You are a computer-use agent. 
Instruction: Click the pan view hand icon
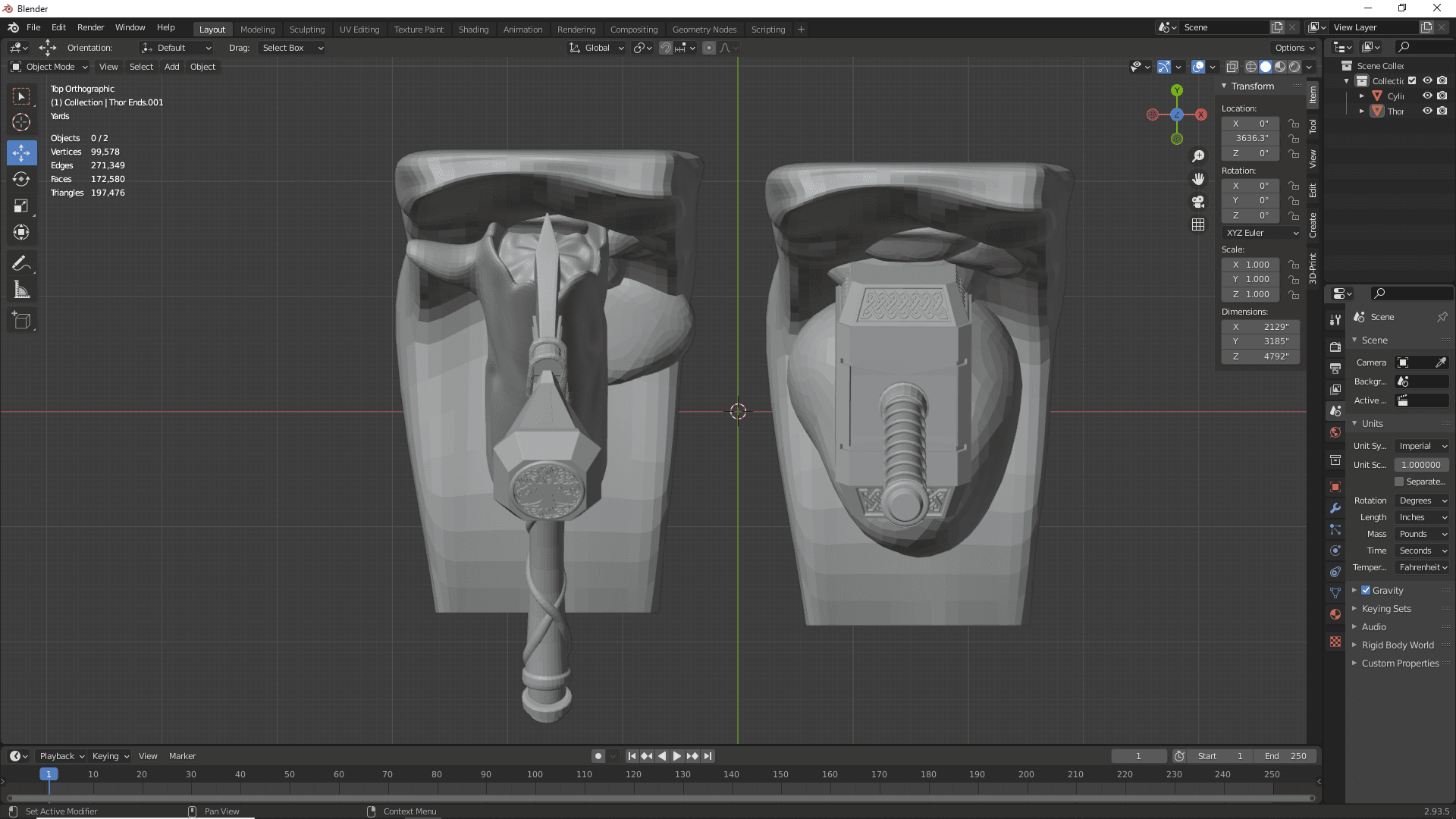point(1198,179)
